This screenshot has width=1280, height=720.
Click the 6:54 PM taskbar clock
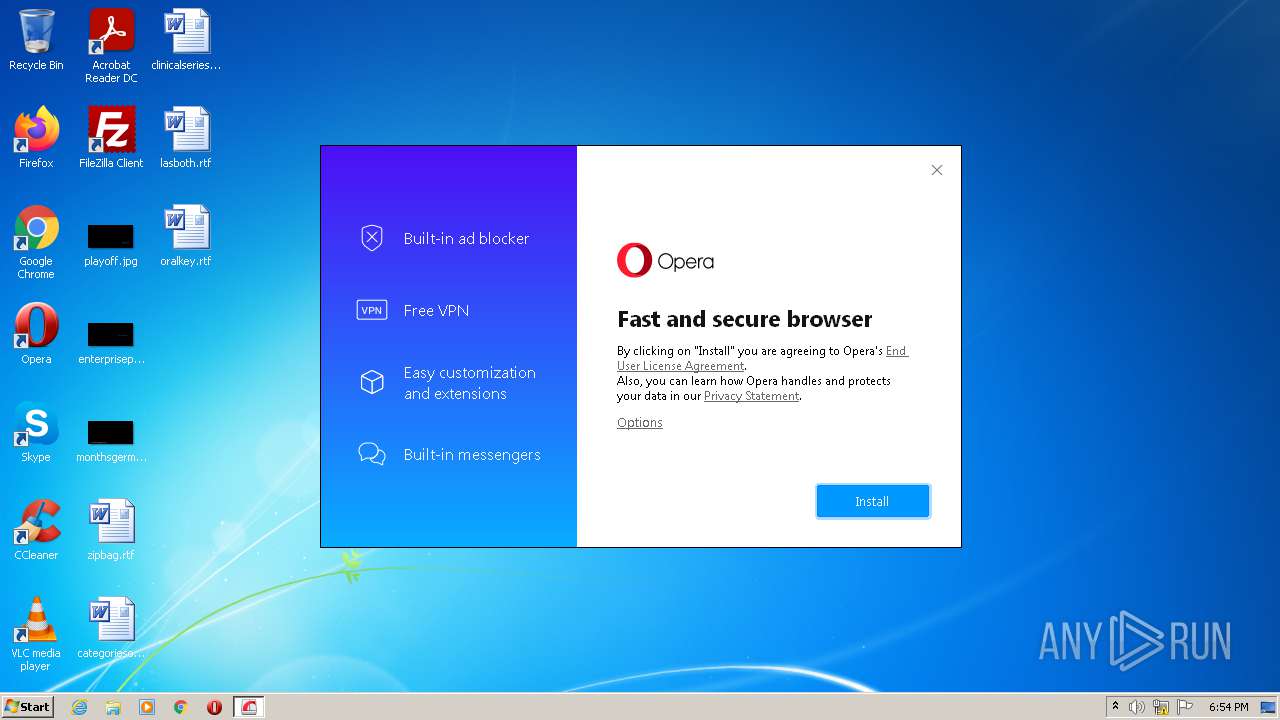pyautogui.click(x=1228, y=707)
